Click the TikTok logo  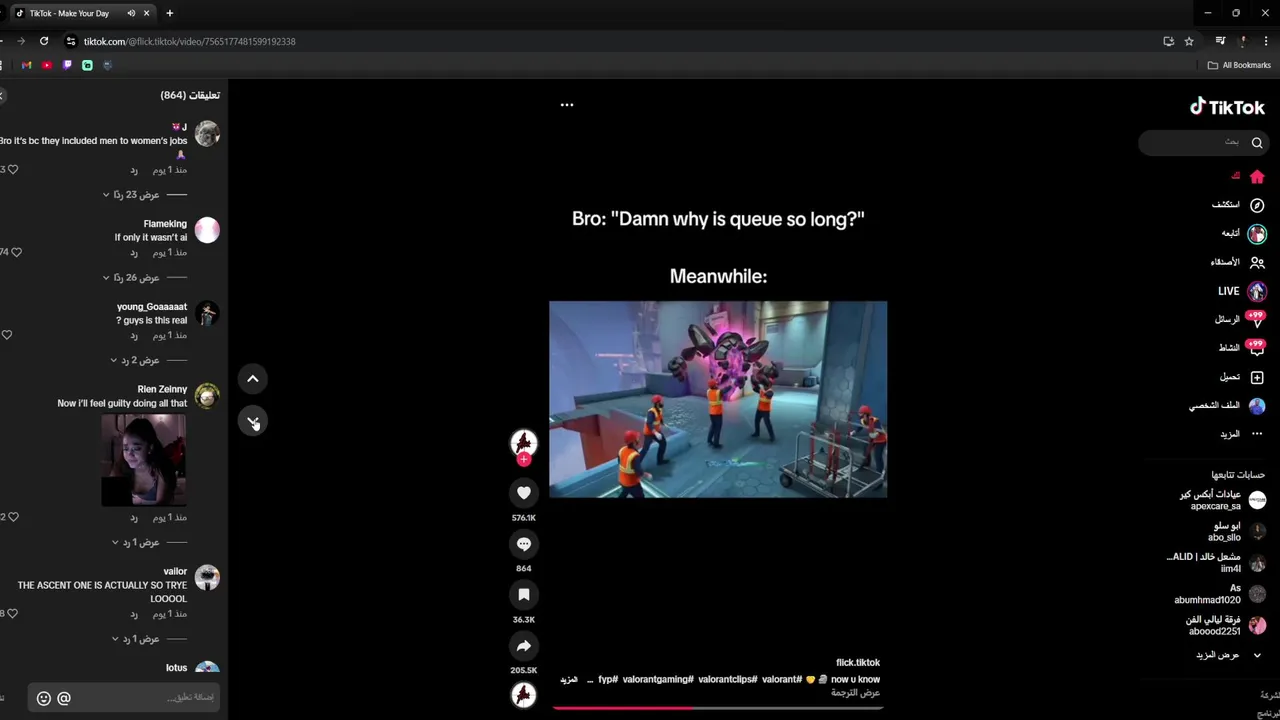point(1227,107)
